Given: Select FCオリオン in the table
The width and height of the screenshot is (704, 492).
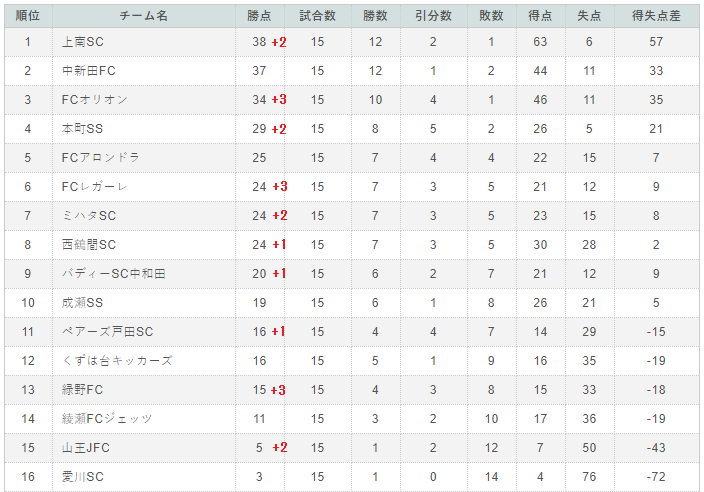Looking at the screenshot, I should coord(95,100).
